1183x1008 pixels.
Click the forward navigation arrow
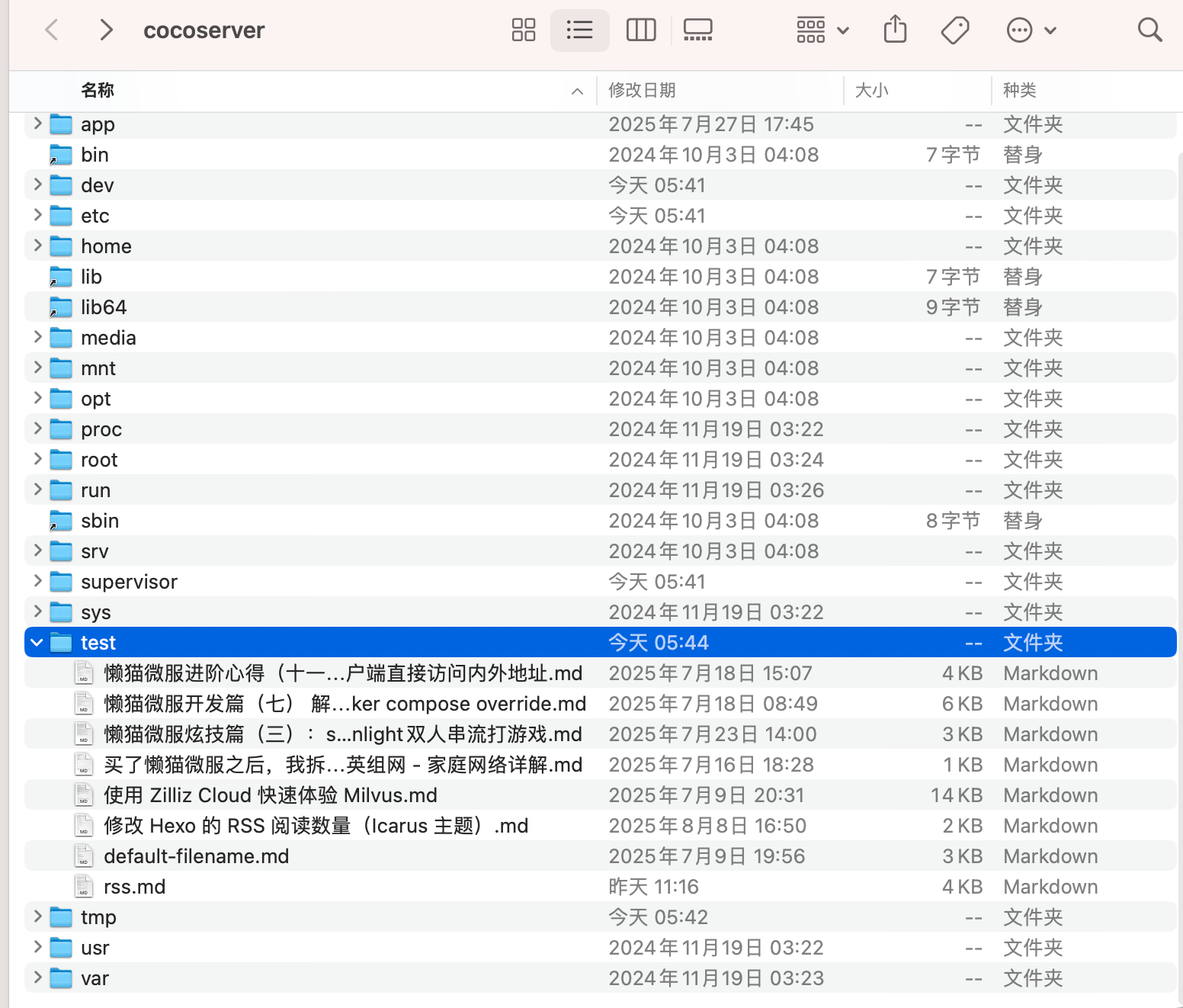(106, 30)
